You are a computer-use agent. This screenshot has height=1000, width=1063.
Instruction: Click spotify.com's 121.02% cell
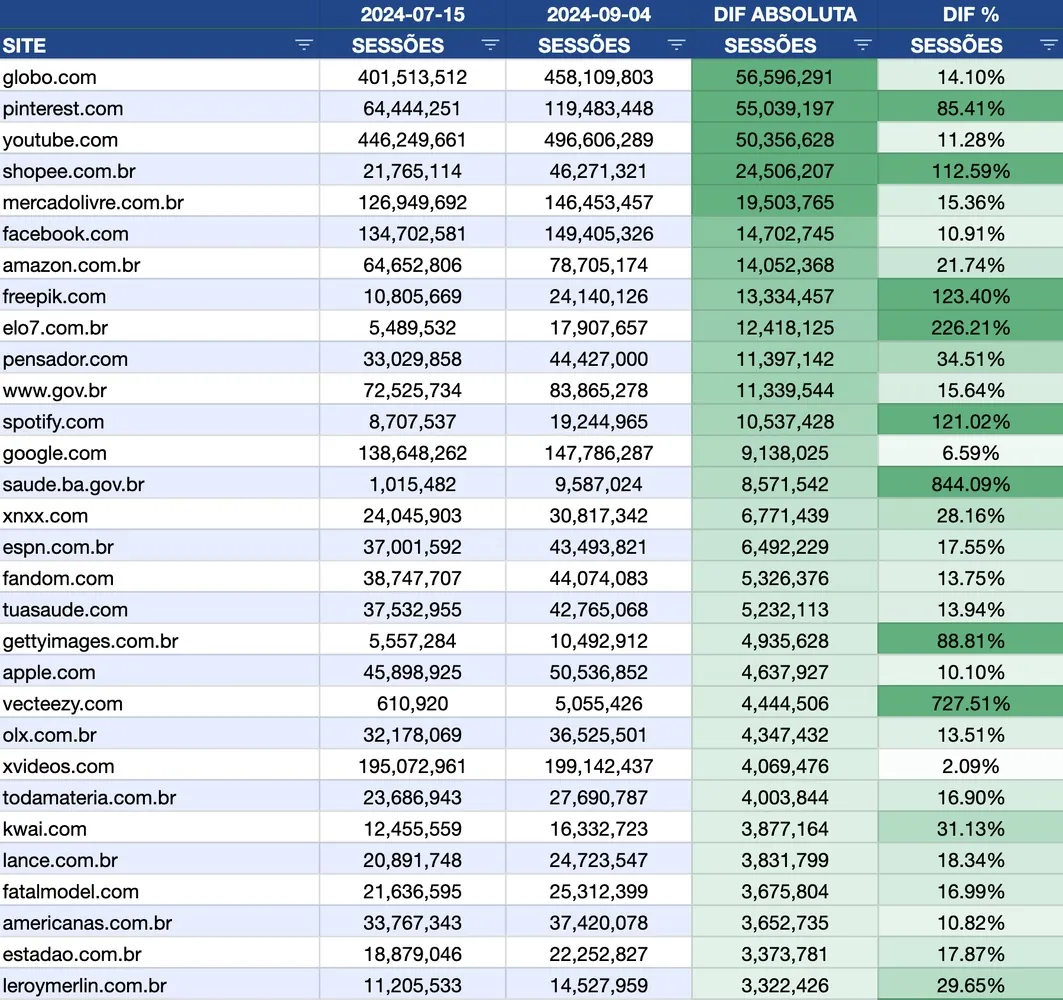tap(971, 421)
